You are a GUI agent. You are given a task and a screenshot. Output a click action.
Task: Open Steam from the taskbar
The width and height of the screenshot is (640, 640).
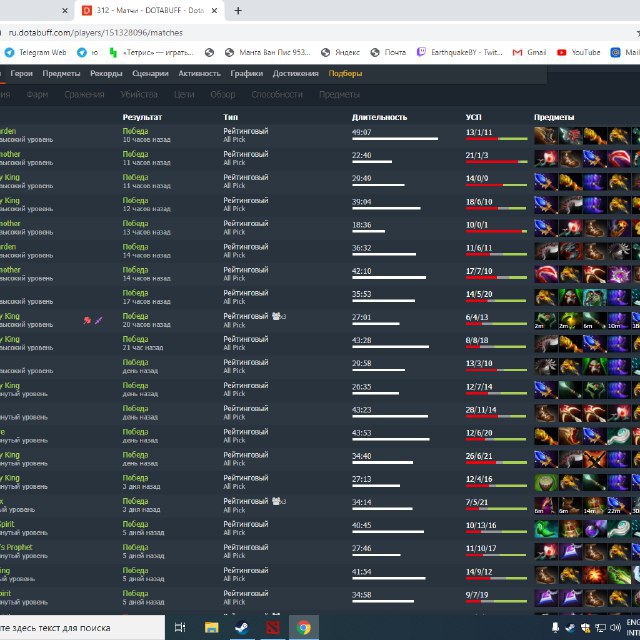(x=242, y=627)
